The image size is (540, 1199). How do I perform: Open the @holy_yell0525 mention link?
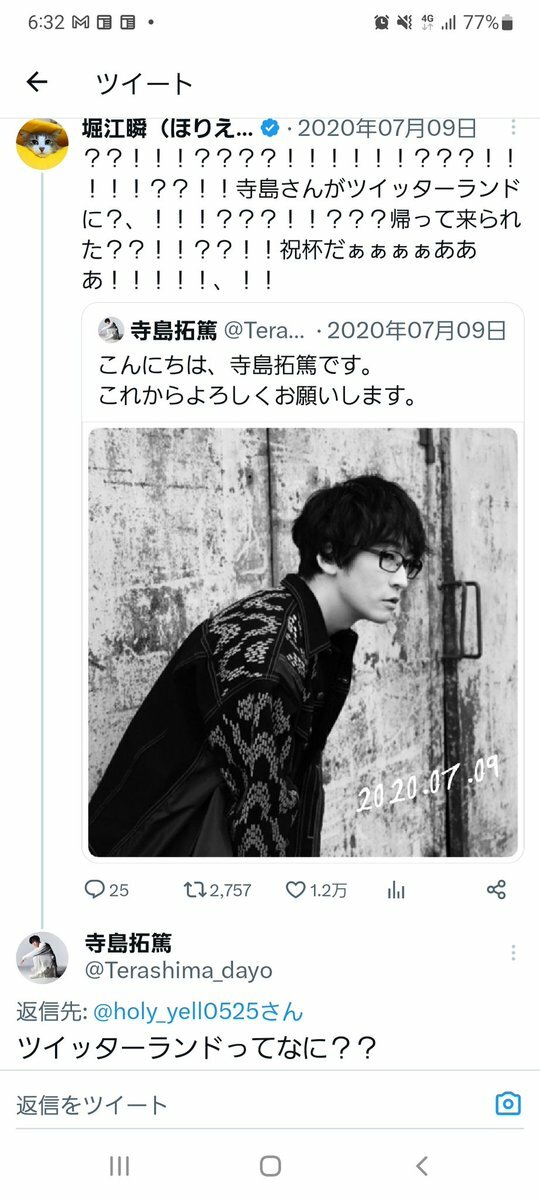click(x=198, y=1012)
